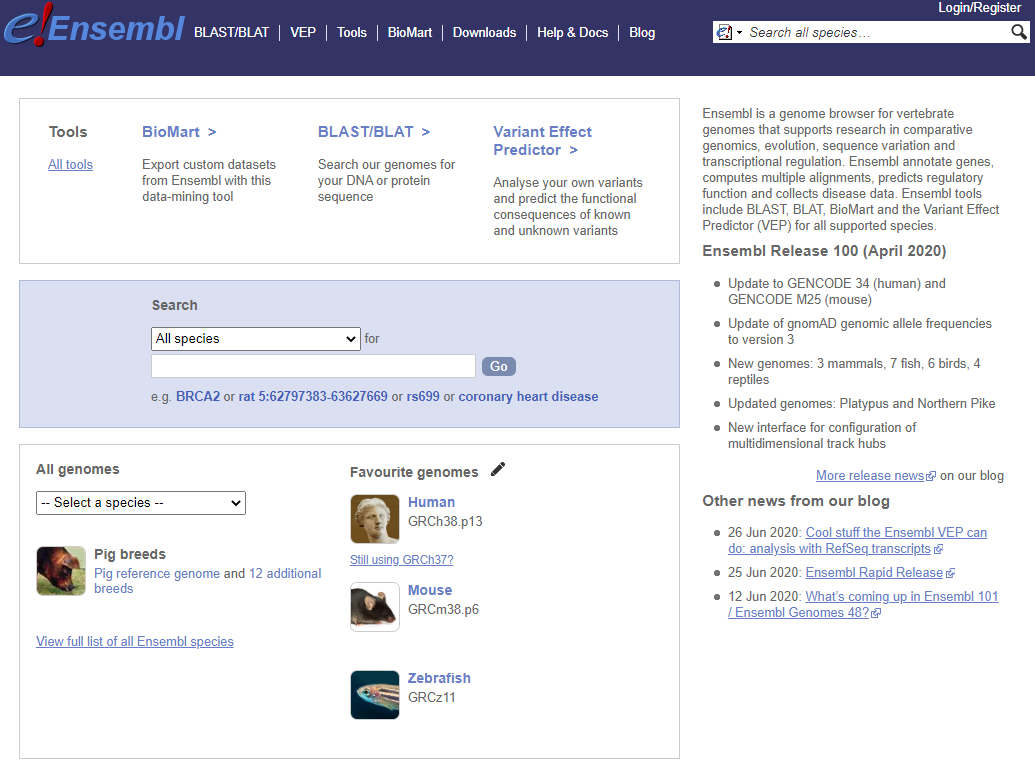This screenshot has width=1035, height=767.
Task: Open the Human genome link
Action: 431,502
